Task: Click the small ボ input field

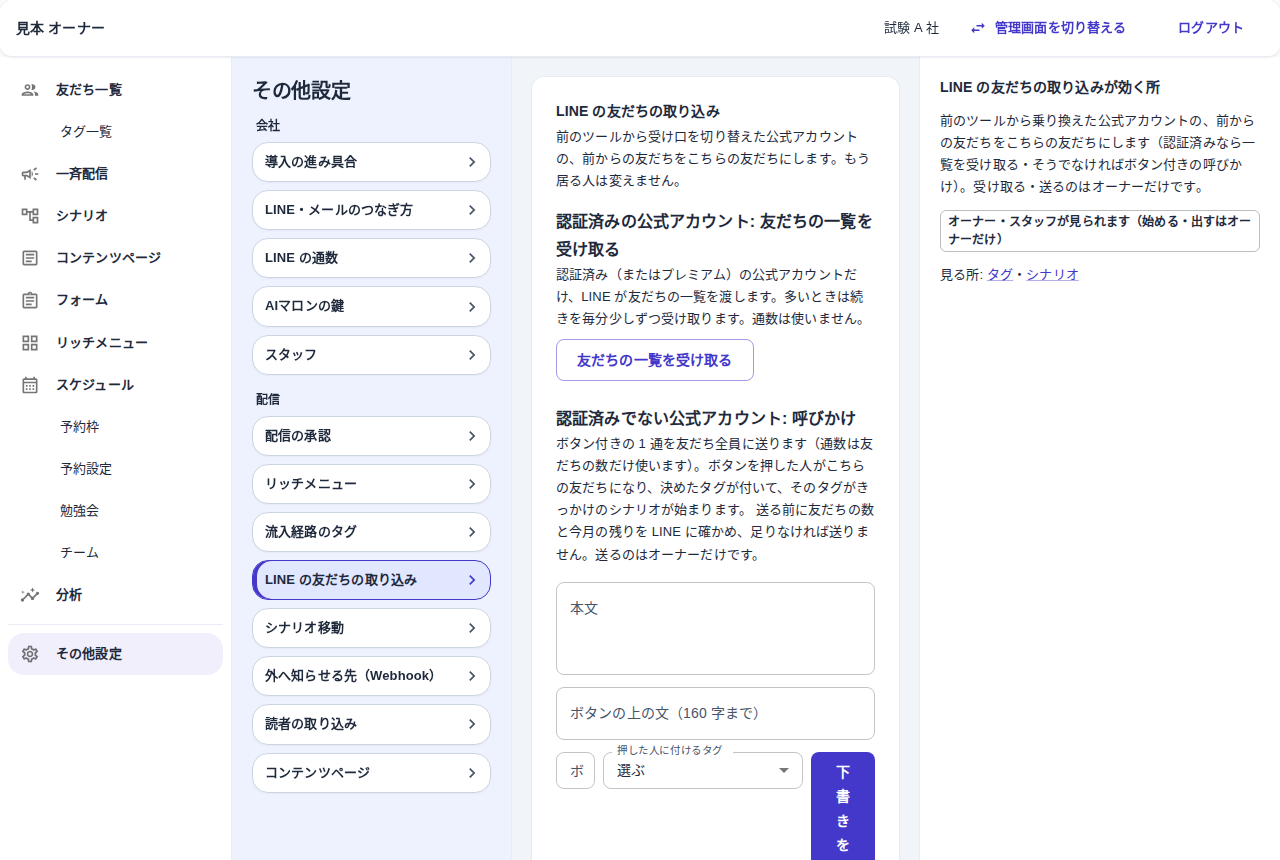Action: point(575,771)
